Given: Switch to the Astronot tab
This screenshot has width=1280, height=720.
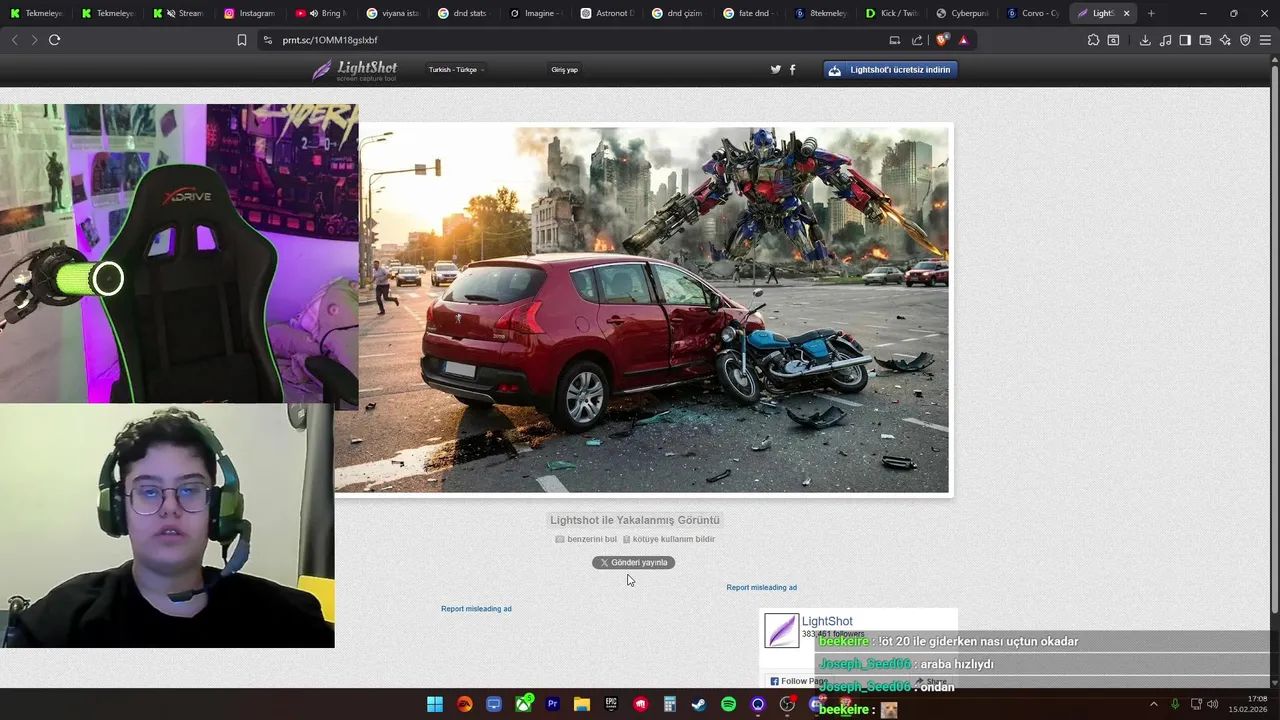Looking at the screenshot, I should coord(606,13).
